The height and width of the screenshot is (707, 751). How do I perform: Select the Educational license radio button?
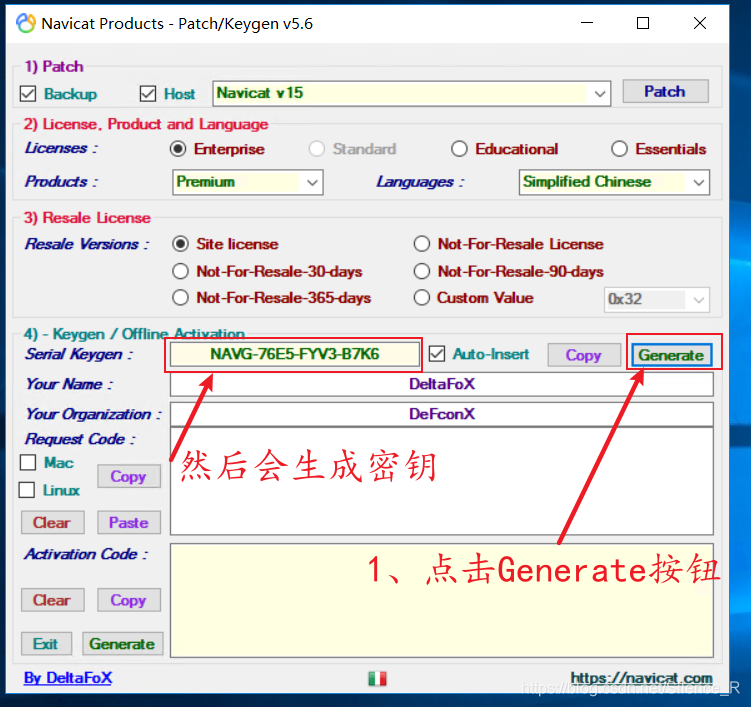click(x=459, y=149)
